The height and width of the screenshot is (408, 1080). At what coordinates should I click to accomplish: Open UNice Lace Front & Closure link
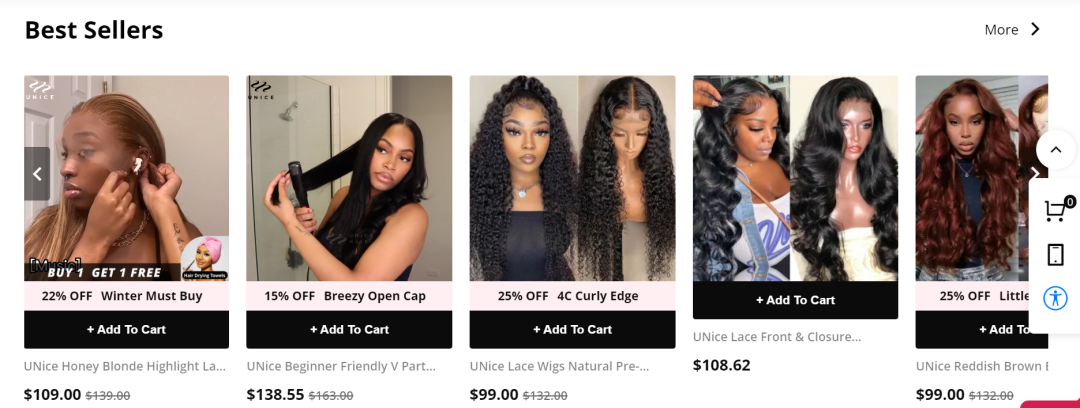pyautogui.click(x=777, y=337)
